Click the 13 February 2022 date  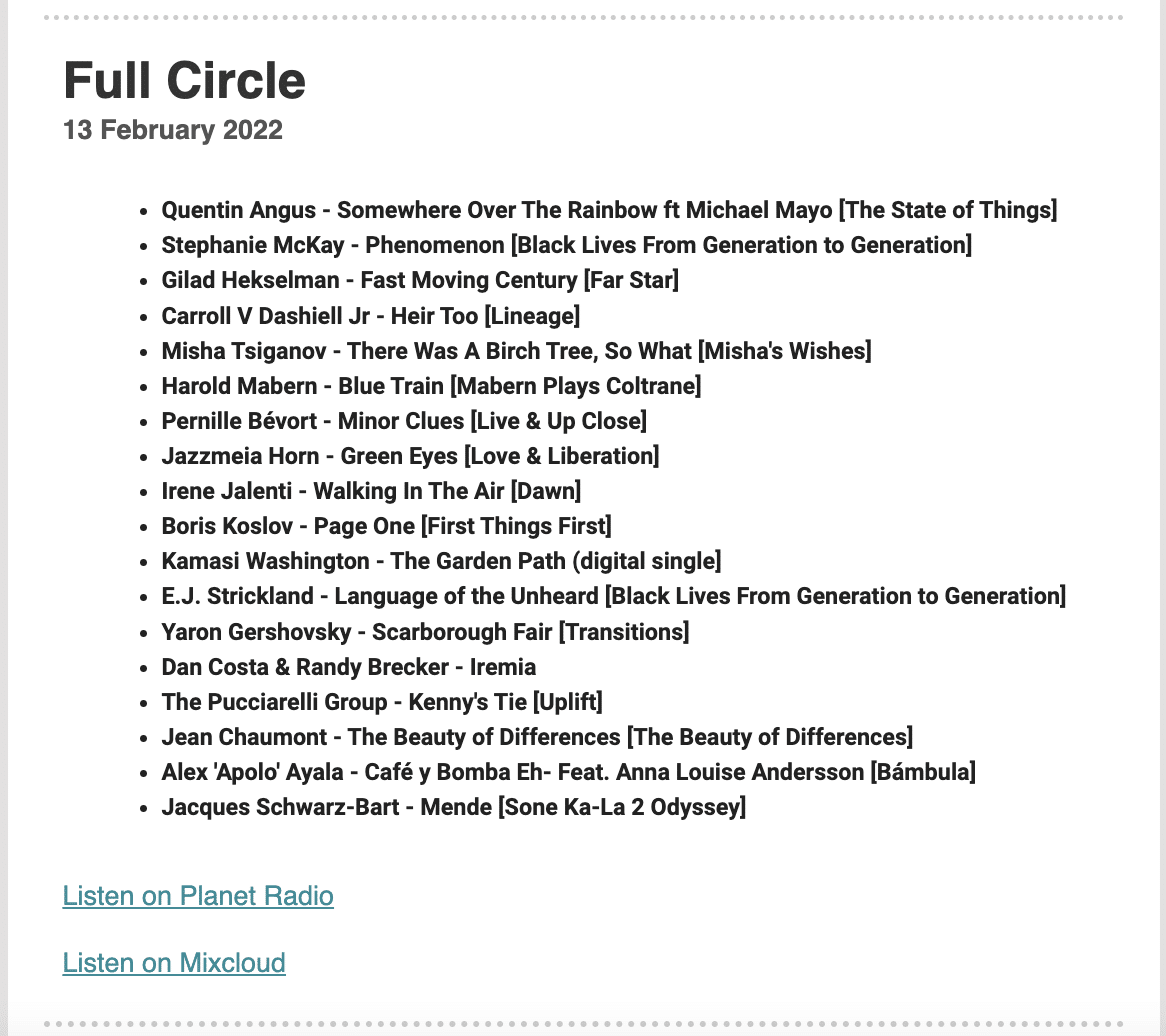173,129
